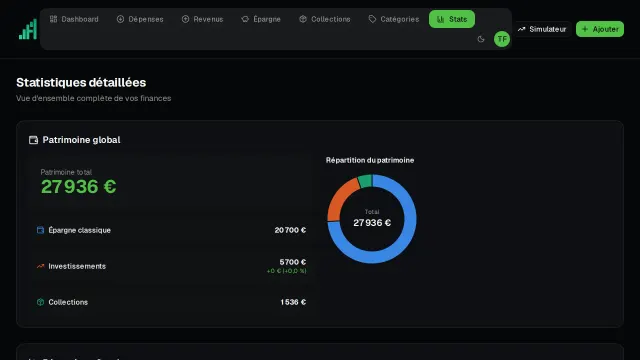Image resolution: width=640 pixels, height=360 pixels.
Task: Select the Collections row label in Patrimoine list
Action: pyautogui.click(x=68, y=302)
